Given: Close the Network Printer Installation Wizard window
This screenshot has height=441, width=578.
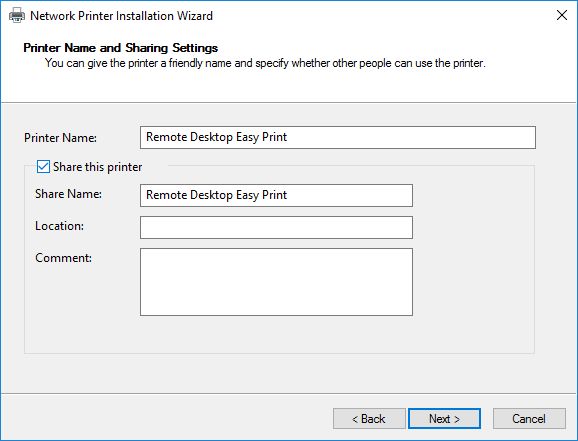Looking at the screenshot, I should pyautogui.click(x=561, y=15).
